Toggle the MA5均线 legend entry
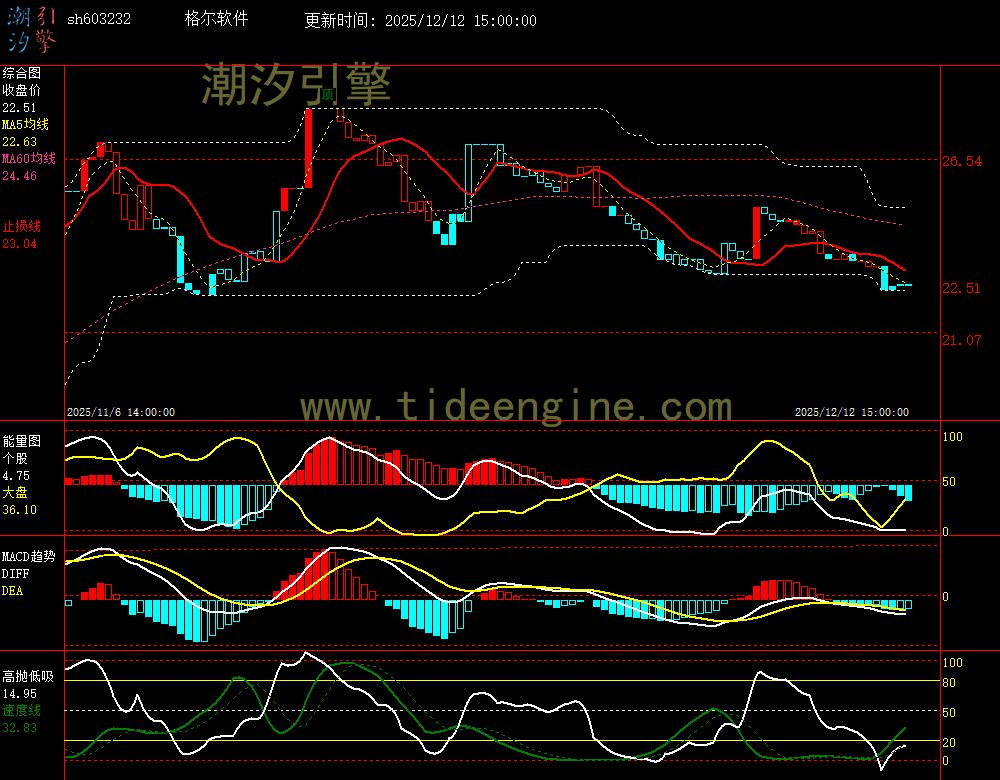The height and width of the screenshot is (780, 1000). tap(25, 125)
